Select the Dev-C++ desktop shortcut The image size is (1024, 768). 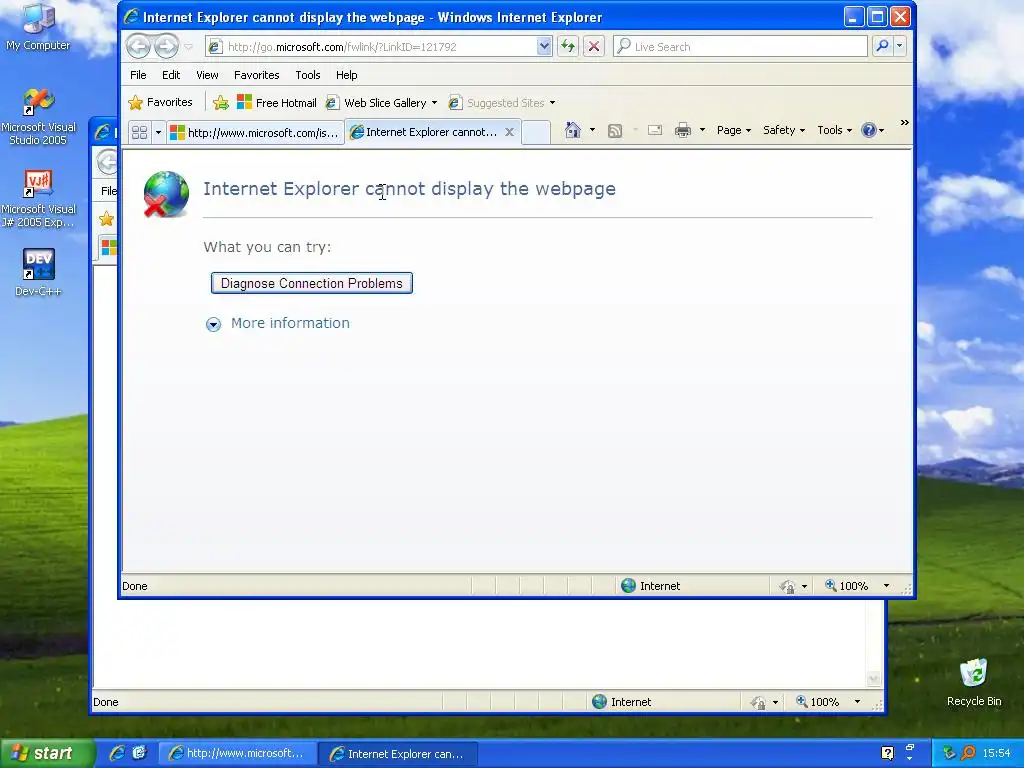pos(38,273)
